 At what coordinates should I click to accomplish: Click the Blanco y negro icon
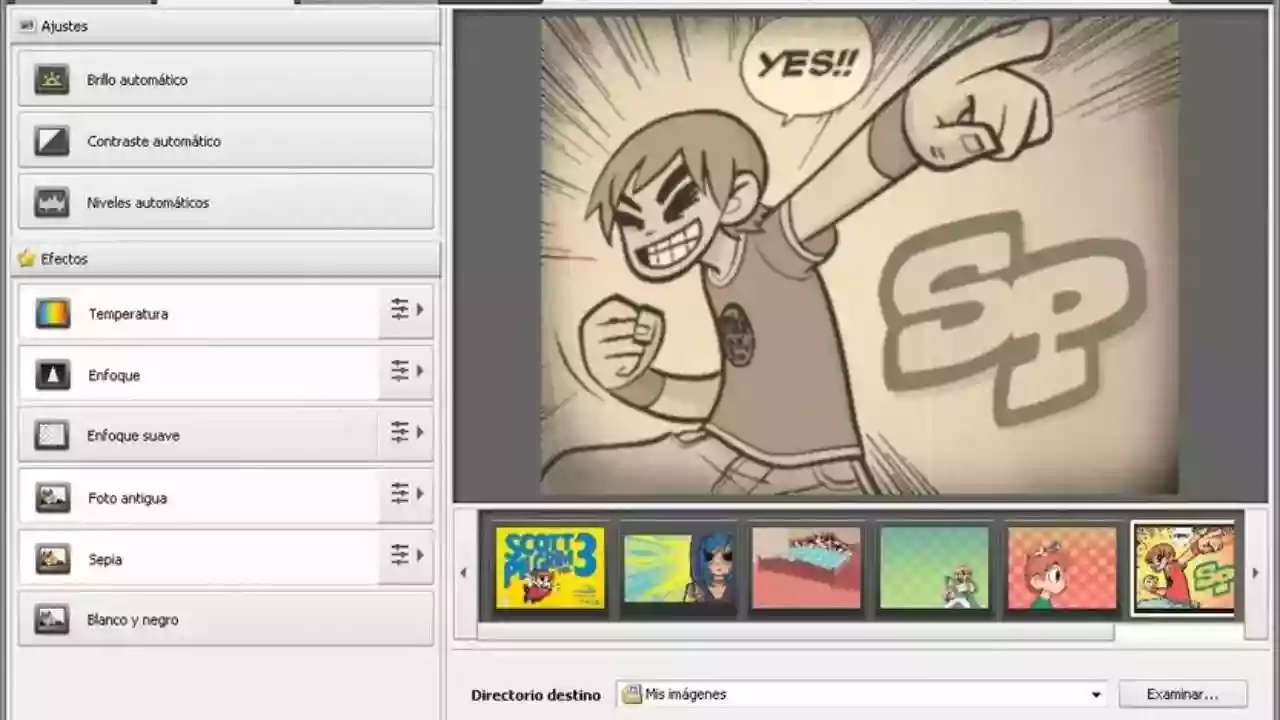pyautogui.click(x=53, y=620)
